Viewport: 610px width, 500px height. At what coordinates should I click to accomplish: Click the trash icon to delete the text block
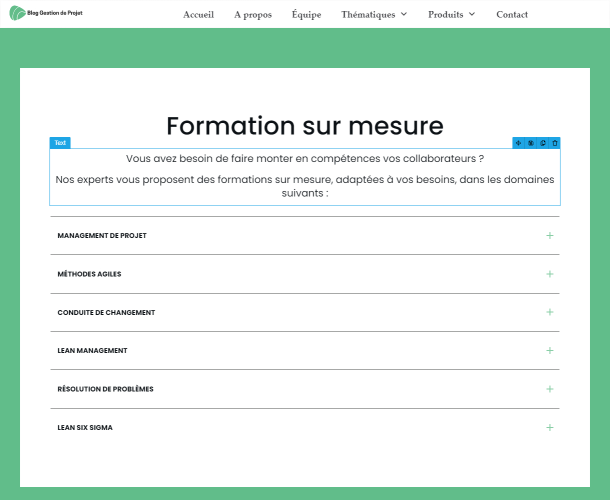pyautogui.click(x=555, y=143)
